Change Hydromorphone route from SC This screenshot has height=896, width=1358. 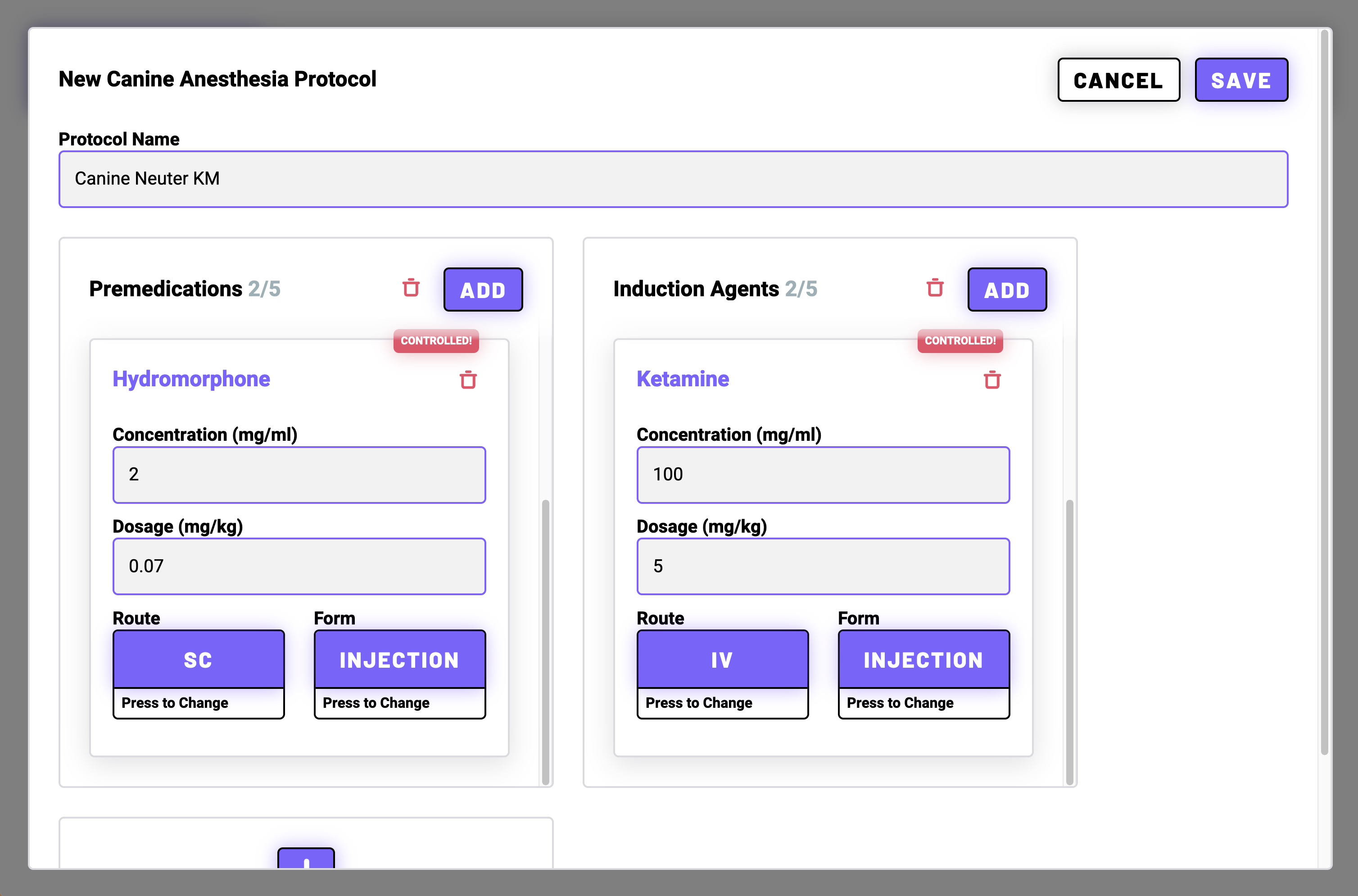[x=198, y=674]
